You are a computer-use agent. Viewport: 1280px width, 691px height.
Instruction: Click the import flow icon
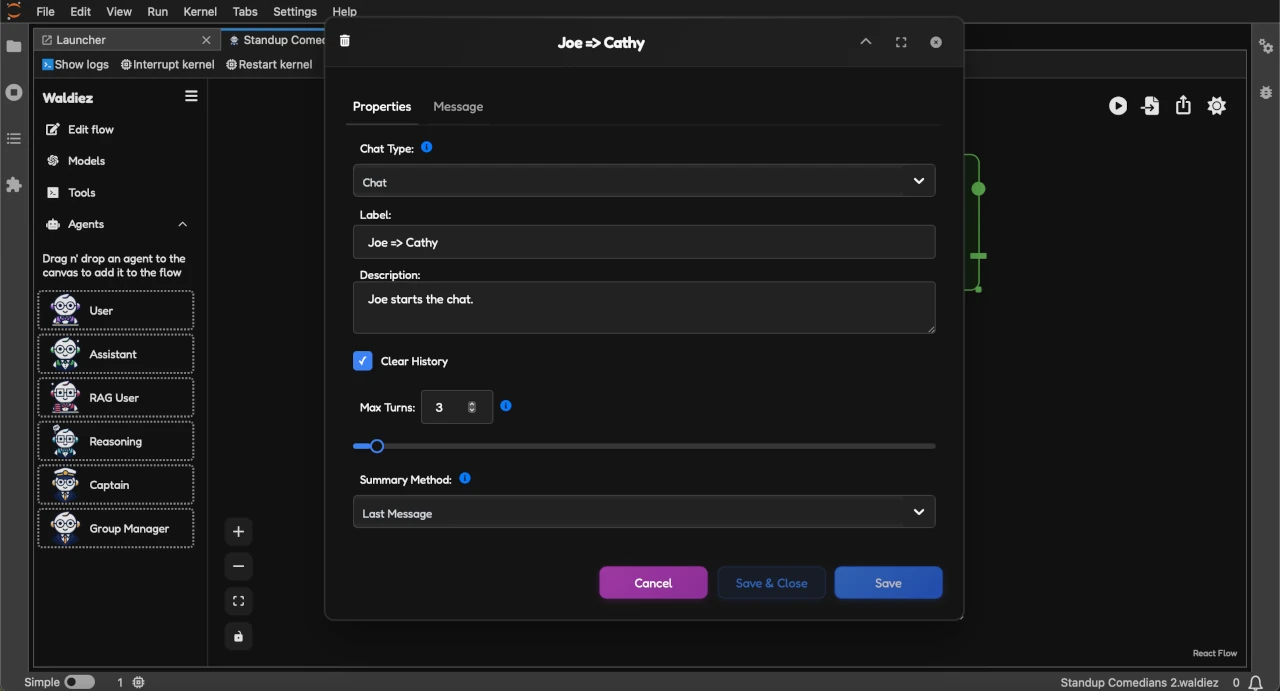pos(1151,106)
